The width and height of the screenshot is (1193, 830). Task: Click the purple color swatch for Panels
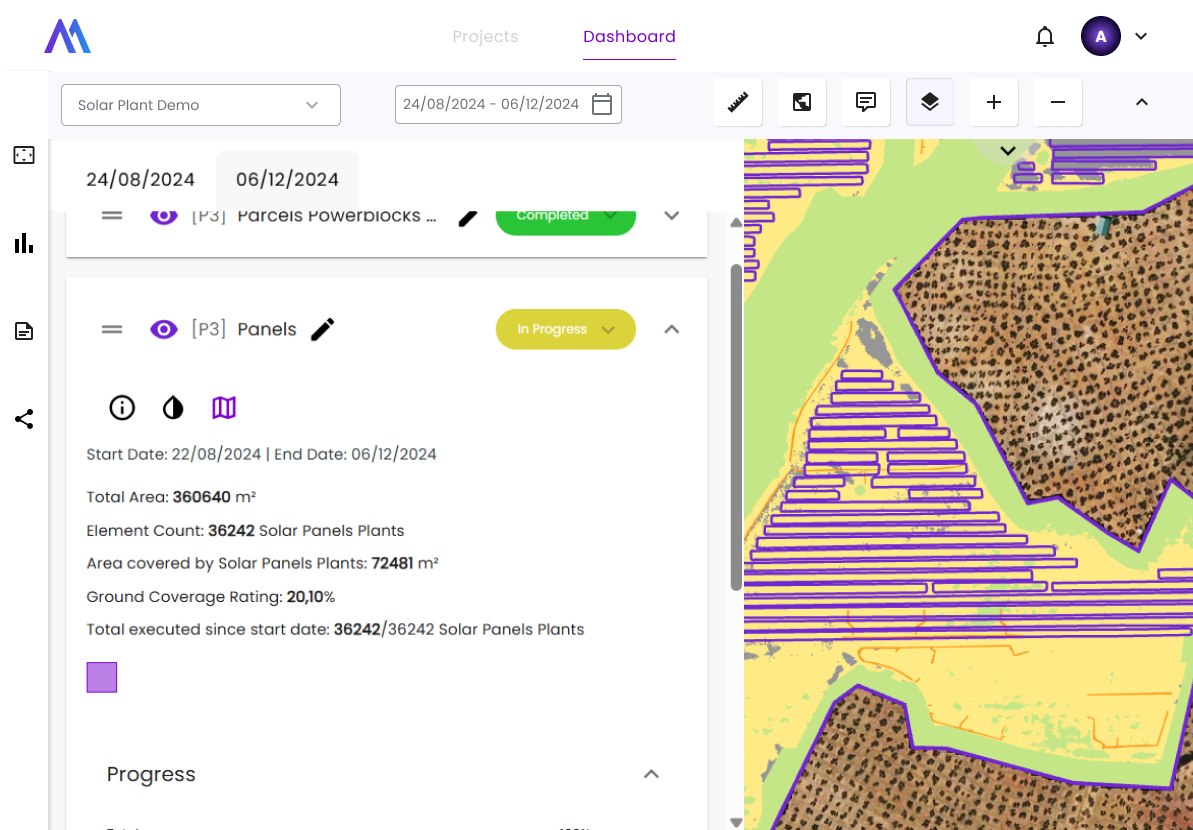[x=102, y=677]
